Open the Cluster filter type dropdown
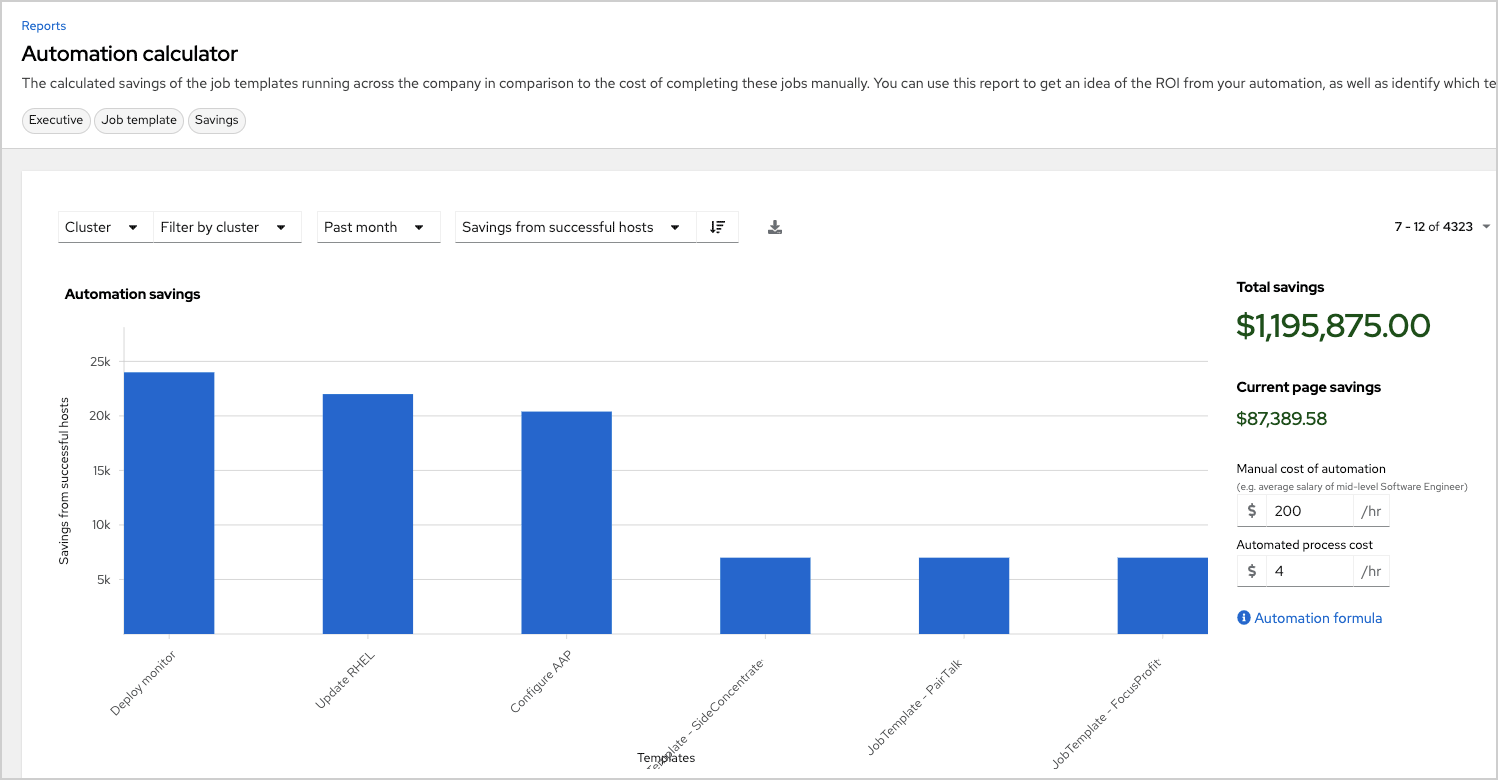Viewport: 1498px width, 780px height. [x=105, y=227]
